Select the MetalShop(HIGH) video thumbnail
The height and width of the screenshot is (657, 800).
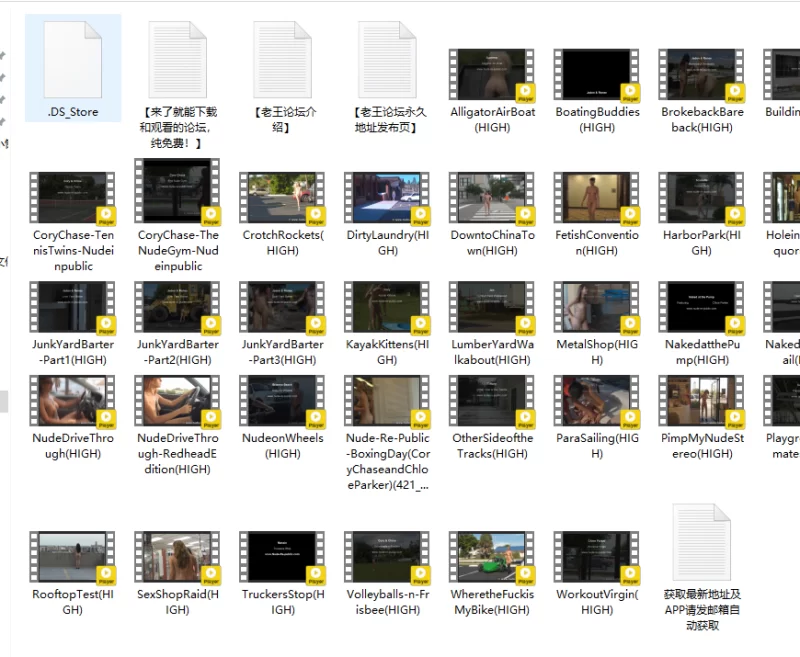tap(597, 307)
